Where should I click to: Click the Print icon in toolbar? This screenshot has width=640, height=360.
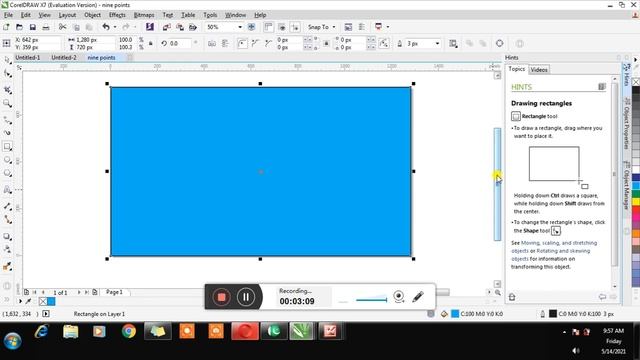(x=46, y=27)
